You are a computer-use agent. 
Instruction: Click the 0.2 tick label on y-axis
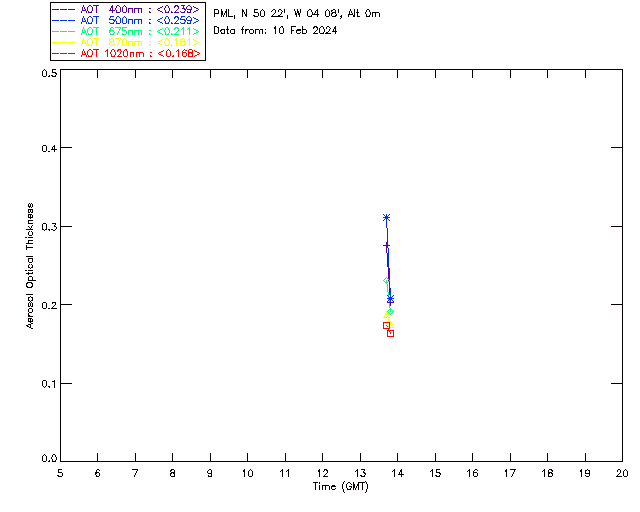[49, 305]
